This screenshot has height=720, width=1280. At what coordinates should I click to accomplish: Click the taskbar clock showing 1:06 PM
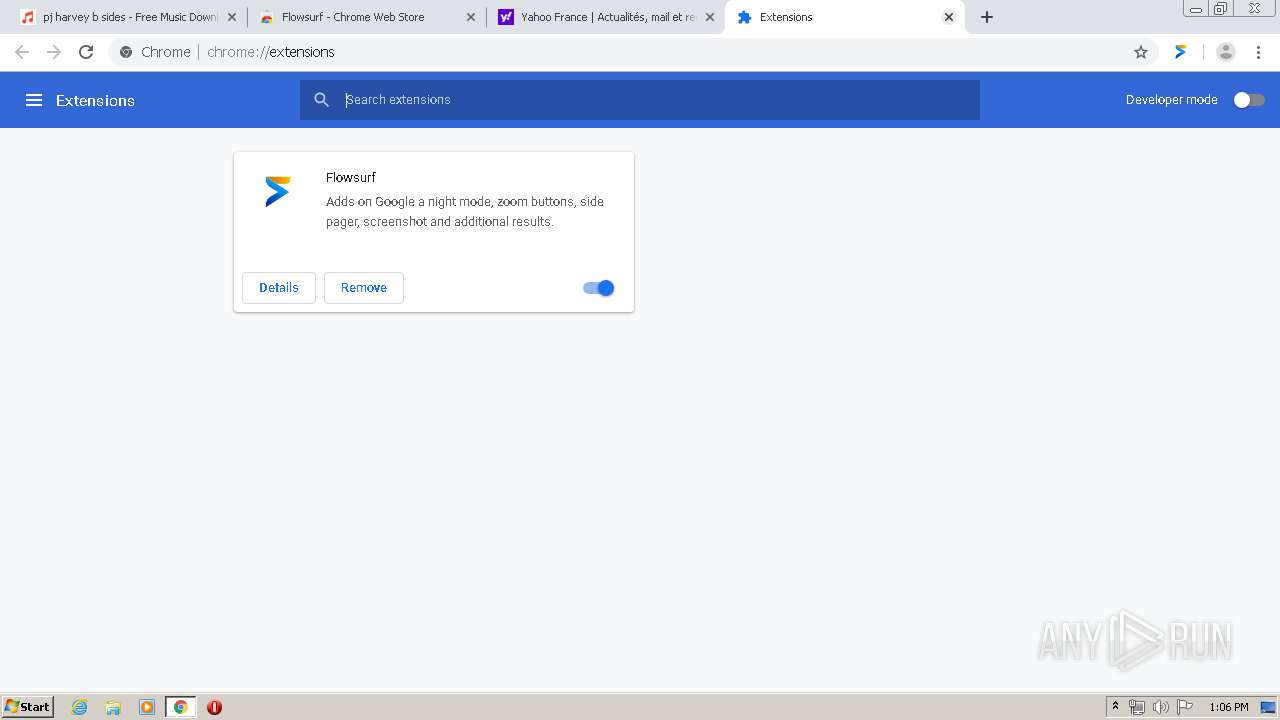[1229, 707]
